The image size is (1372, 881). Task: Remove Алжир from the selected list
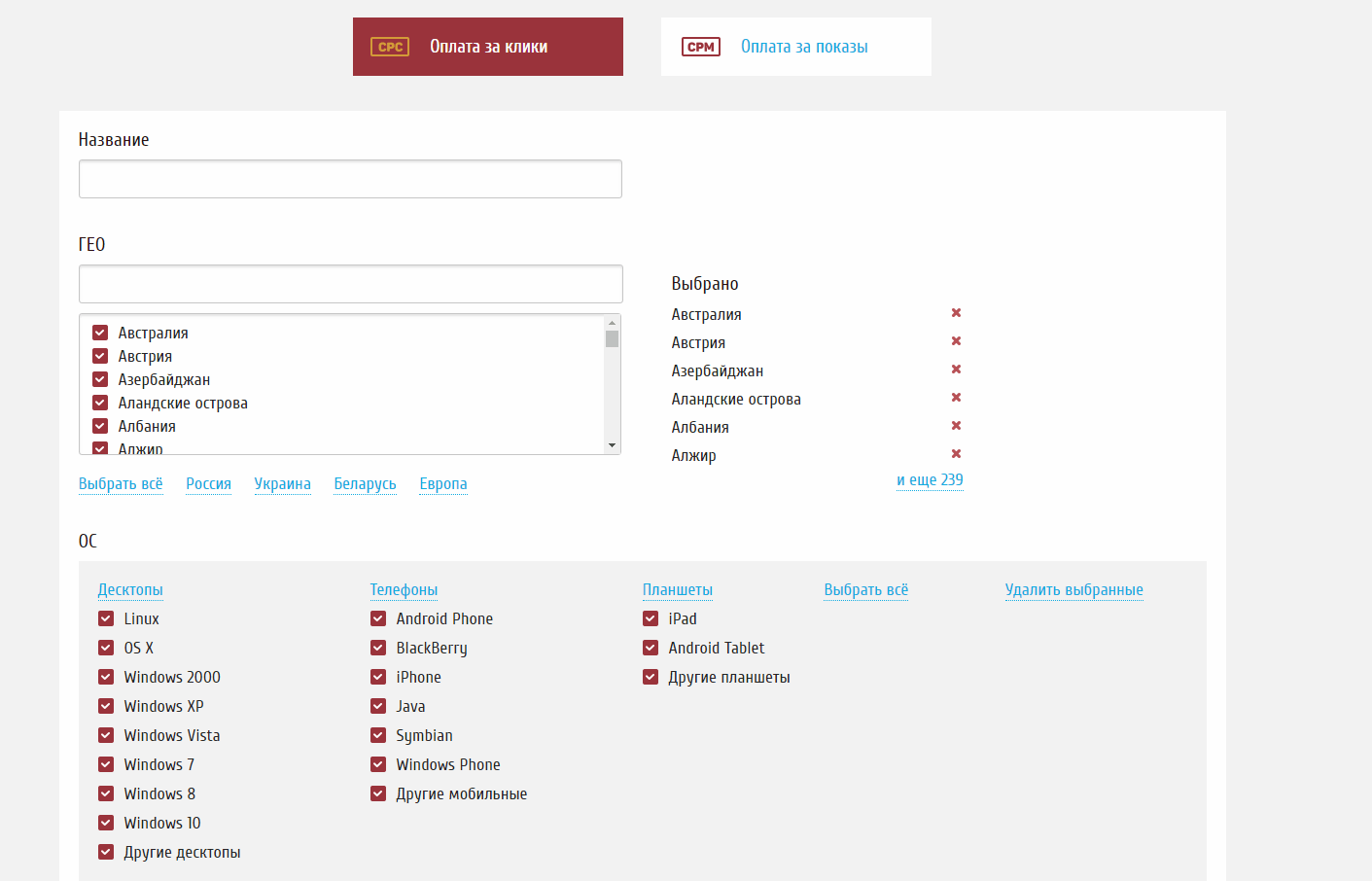(956, 454)
